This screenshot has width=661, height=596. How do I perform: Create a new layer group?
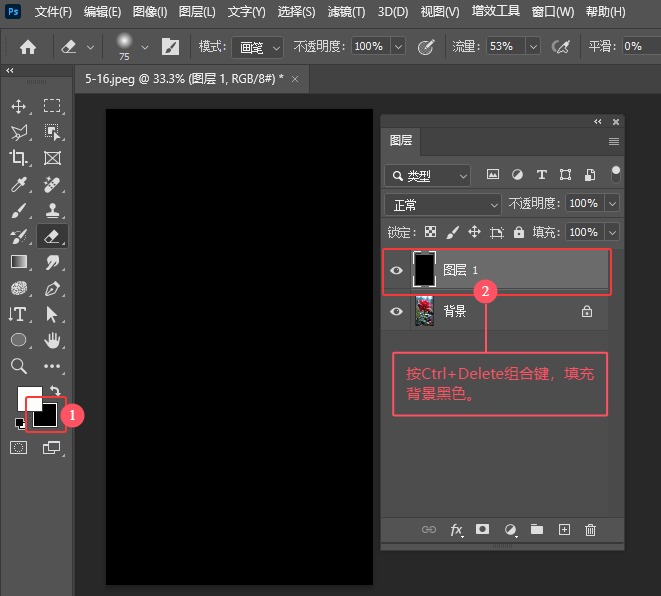pos(537,529)
